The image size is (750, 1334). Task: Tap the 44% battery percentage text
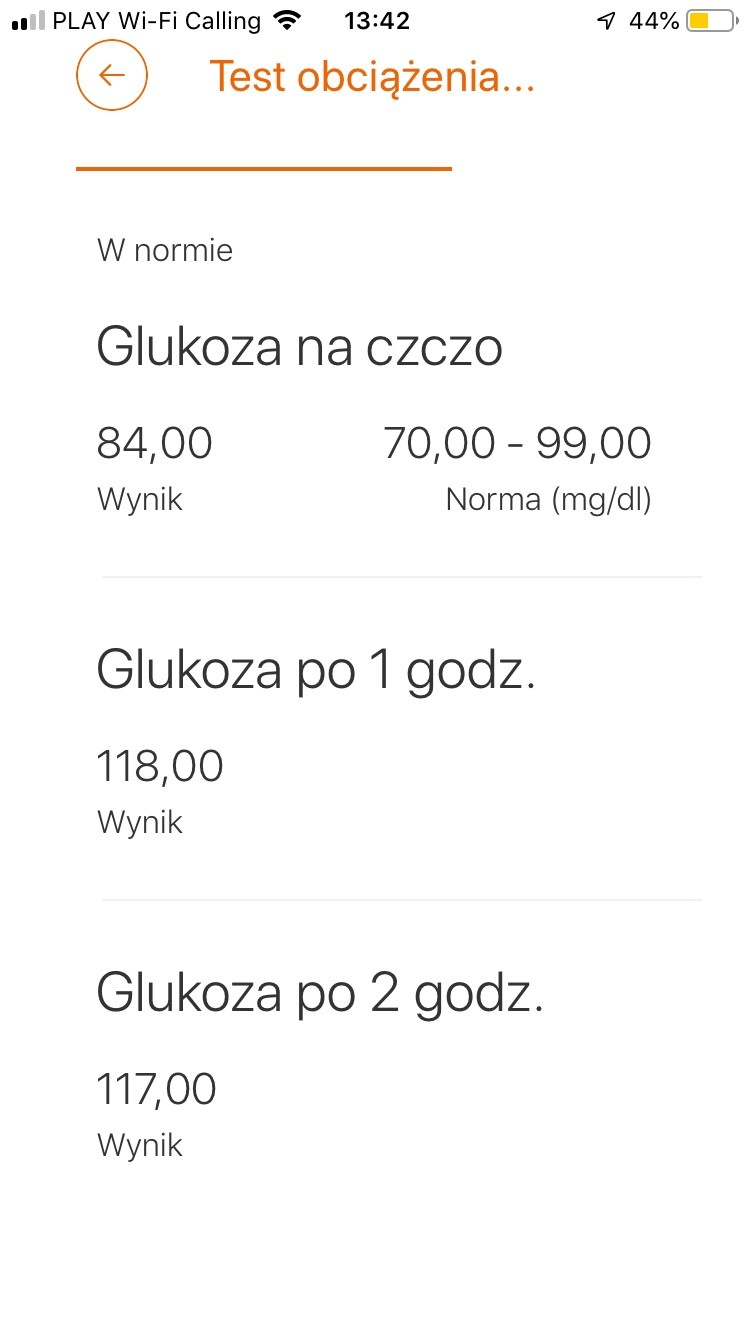pos(654,20)
